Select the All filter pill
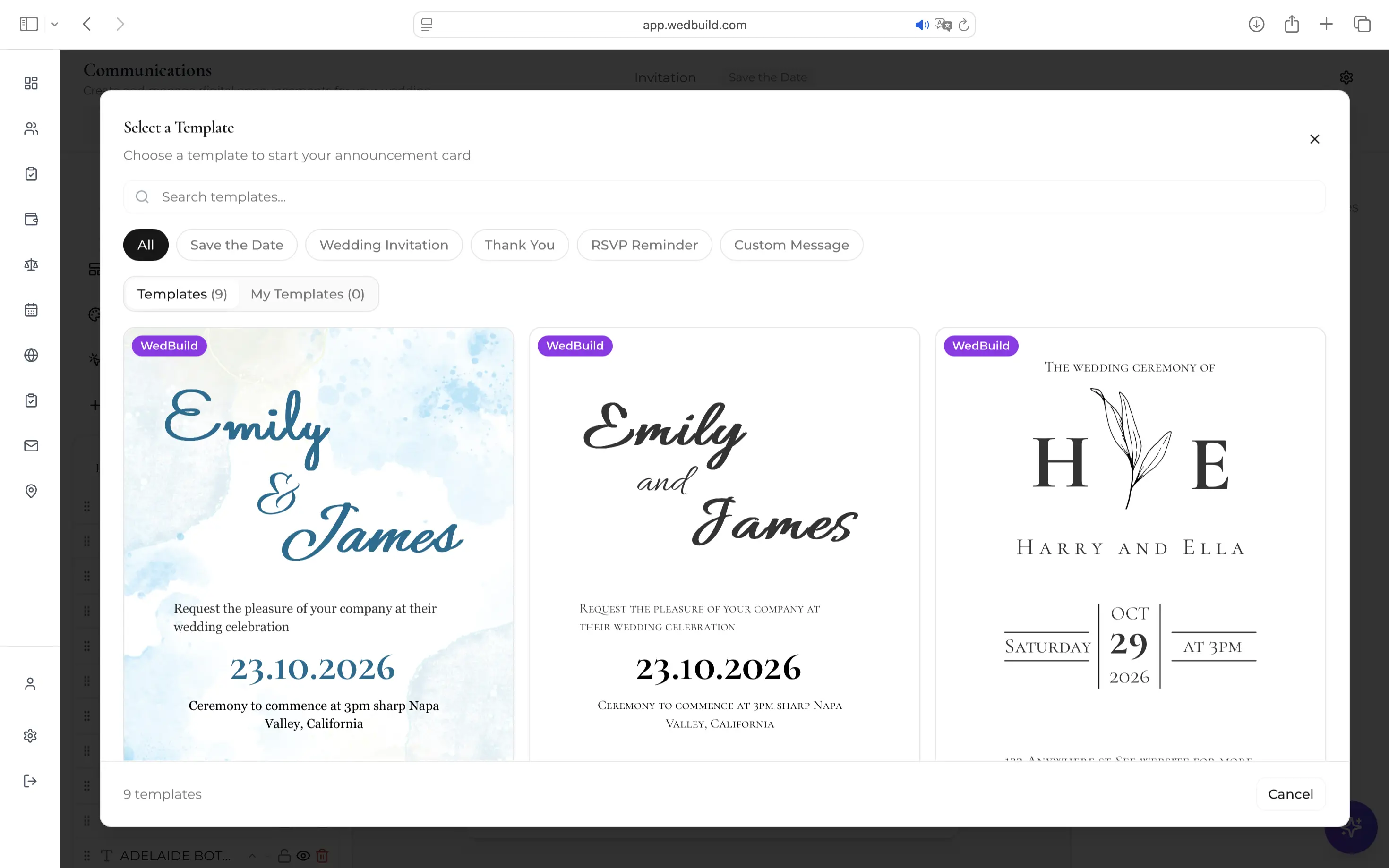The height and width of the screenshot is (868, 1389). (x=146, y=245)
